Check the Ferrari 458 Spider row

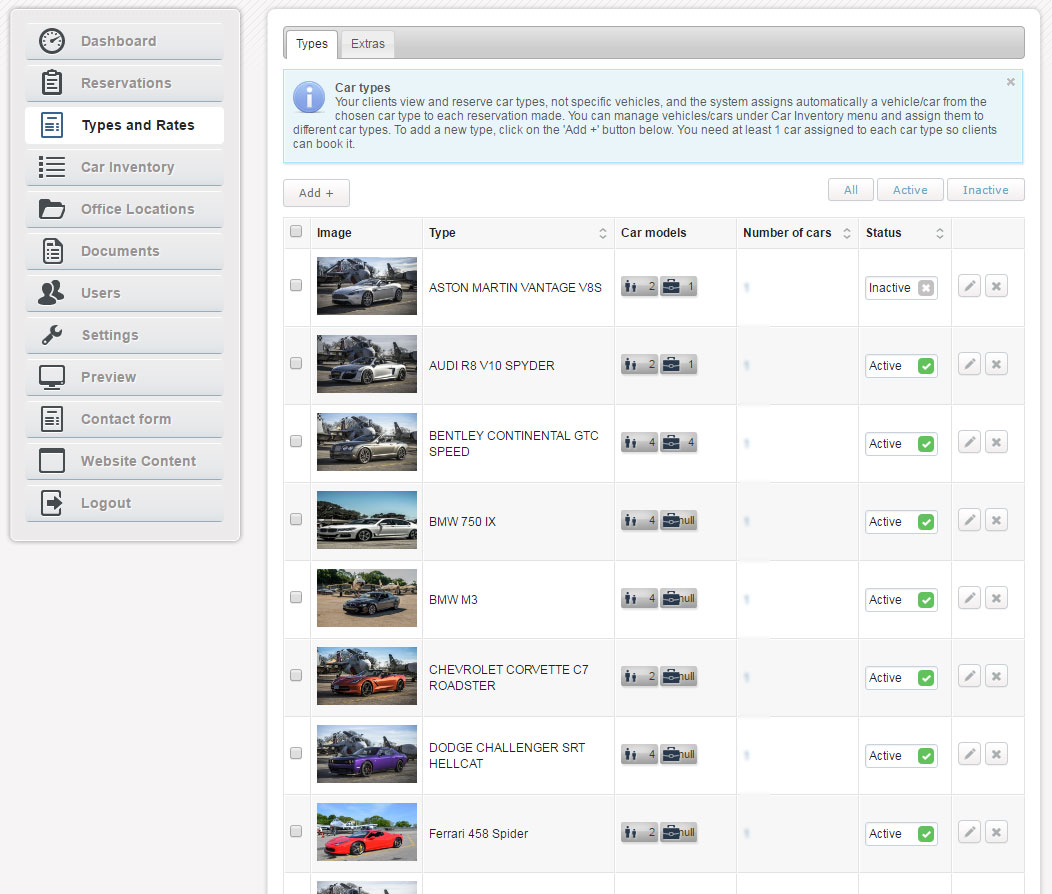click(x=296, y=831)
